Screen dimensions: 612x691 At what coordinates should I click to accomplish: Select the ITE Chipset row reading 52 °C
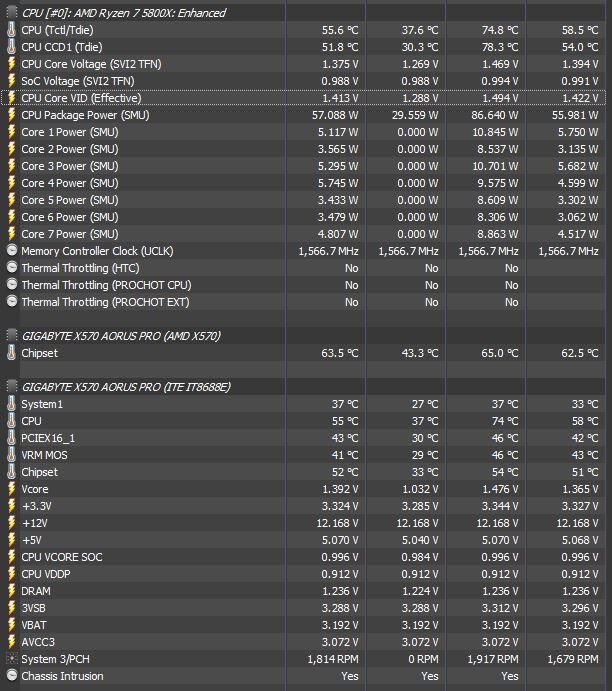coord(306,472)
